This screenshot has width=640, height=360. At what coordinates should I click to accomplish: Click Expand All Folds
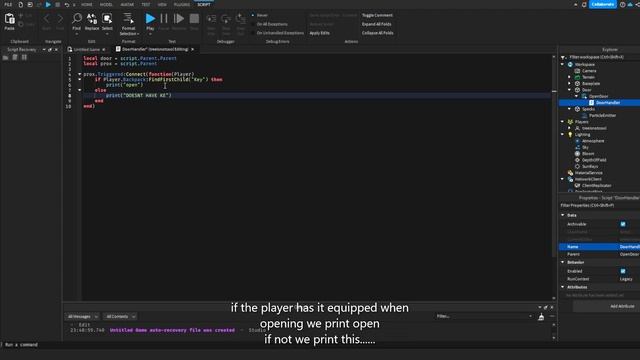(376, 24)
